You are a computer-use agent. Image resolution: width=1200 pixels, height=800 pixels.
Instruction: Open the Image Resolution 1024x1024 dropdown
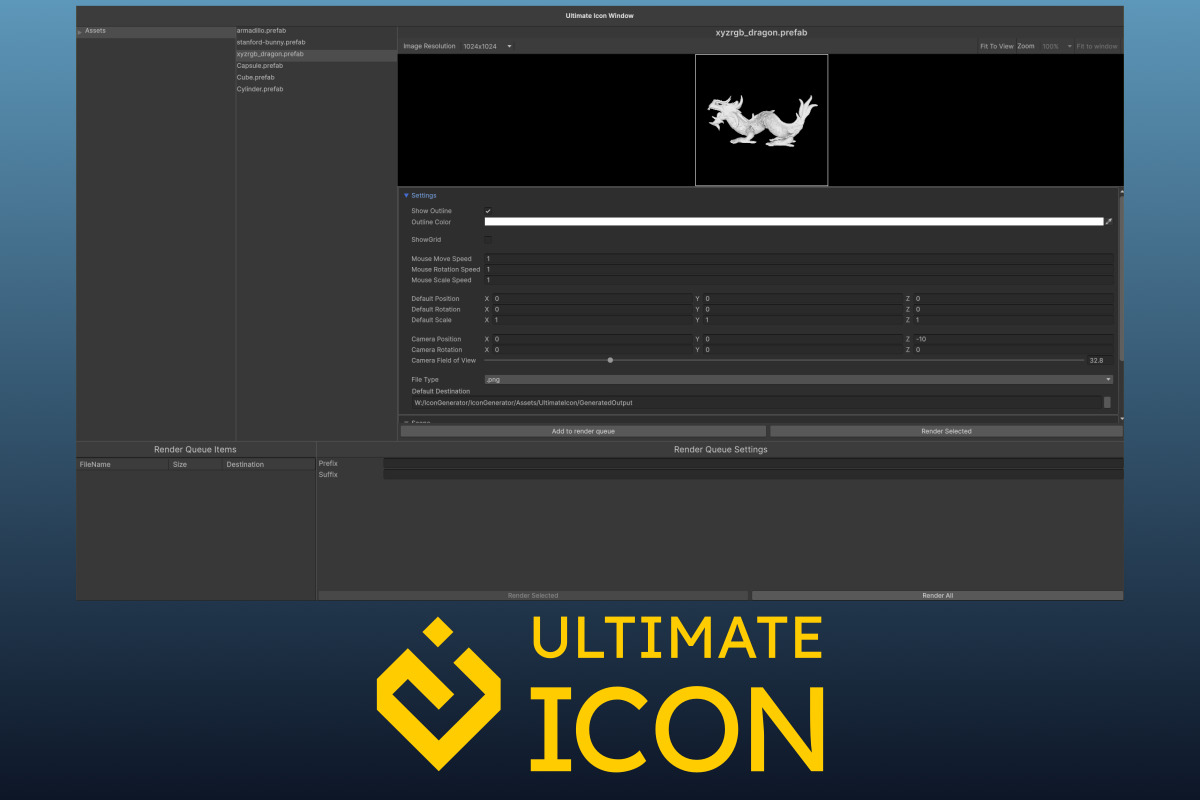[487, 46]
